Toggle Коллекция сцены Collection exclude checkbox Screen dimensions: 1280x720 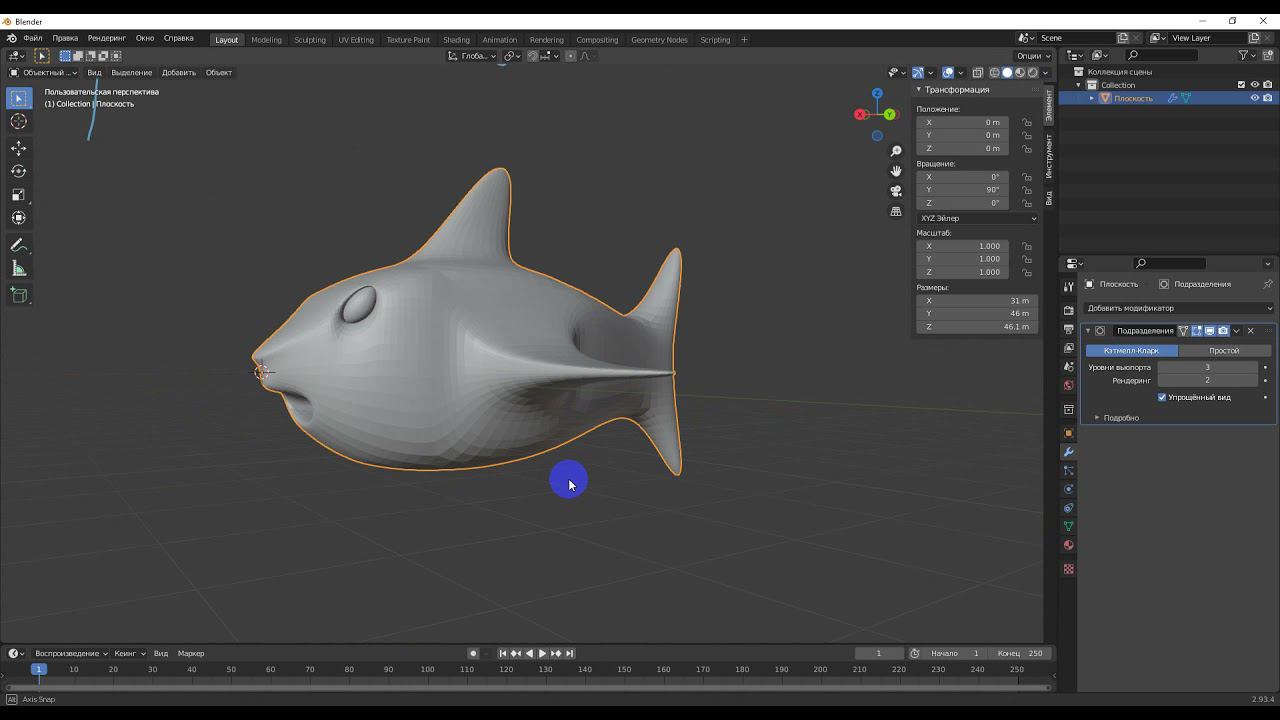1241,85
